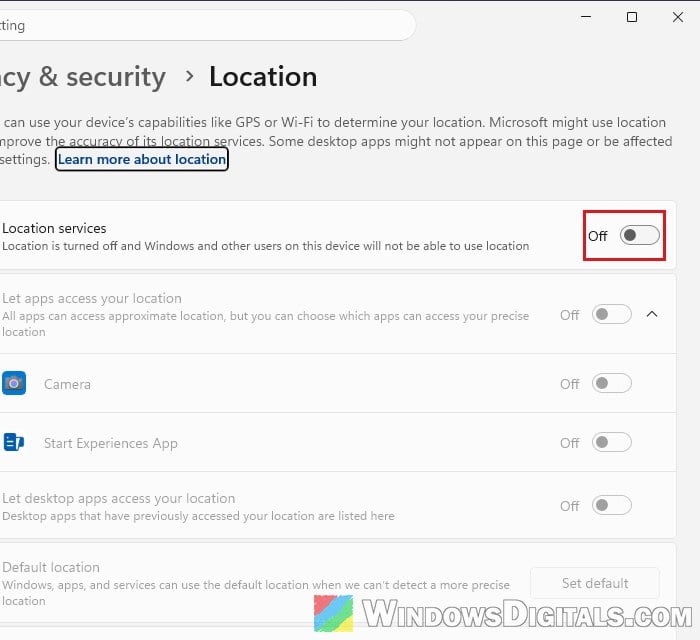The height and width of the screenshot is (640, 700).
Task: Toggle Start Experiences App location switch
Action: pyautogui.click(x=612, y=442)
